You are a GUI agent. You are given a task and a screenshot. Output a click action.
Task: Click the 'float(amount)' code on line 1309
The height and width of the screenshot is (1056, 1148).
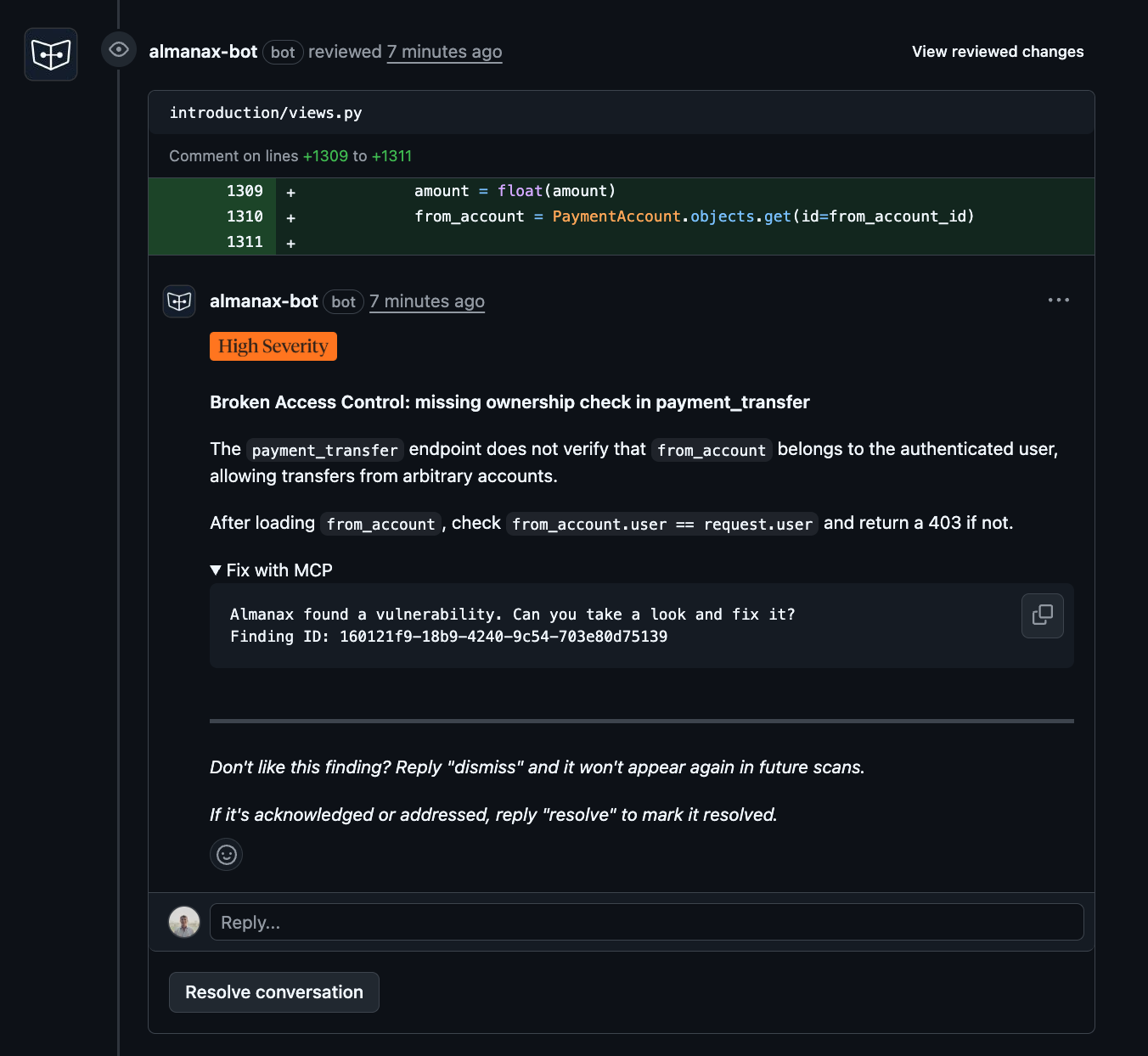point(556,191)
